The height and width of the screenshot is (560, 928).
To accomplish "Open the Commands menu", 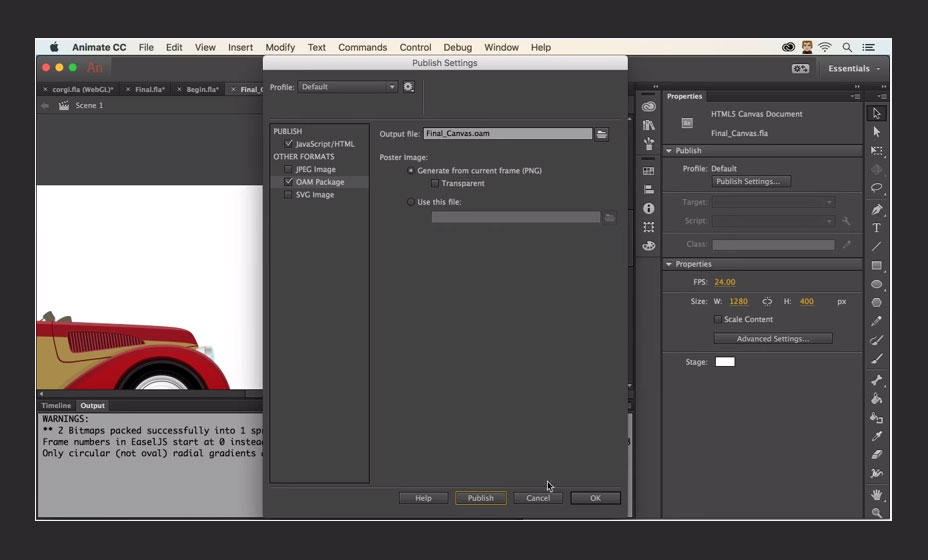I will coord(362,47).
